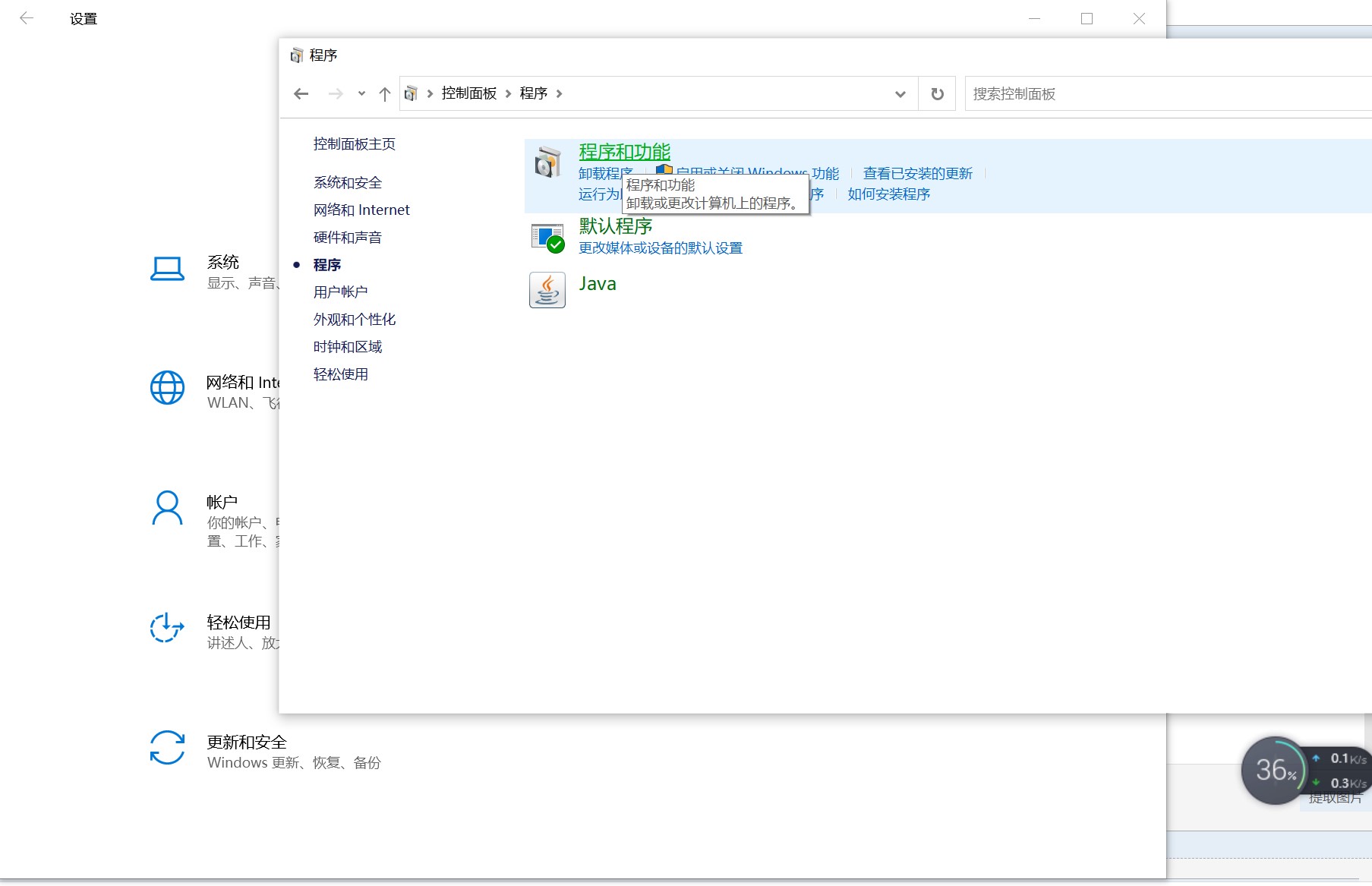Open the recent locations dropdown arrow
The image size is (1372, 886).
coord(361,94)
